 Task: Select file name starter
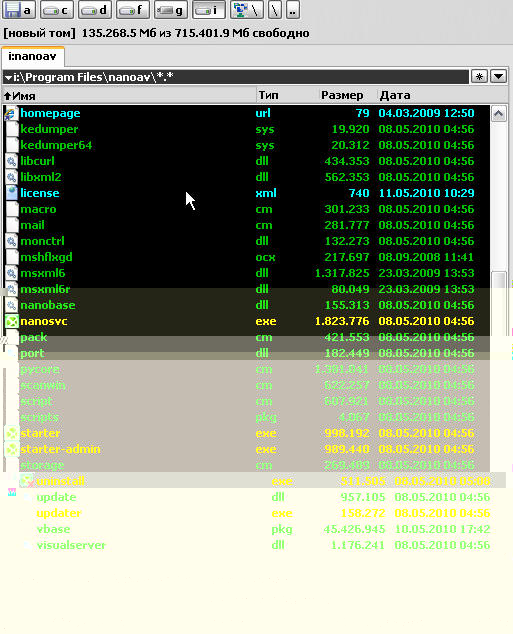click(40, 433)
